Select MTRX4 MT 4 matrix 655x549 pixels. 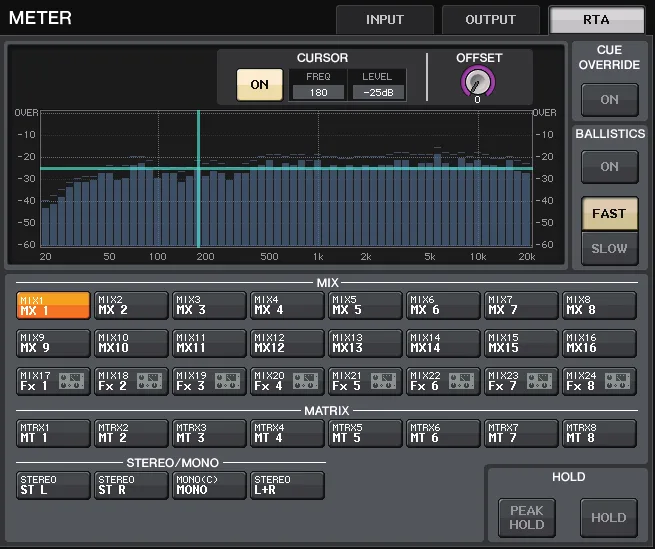(287, 434)
